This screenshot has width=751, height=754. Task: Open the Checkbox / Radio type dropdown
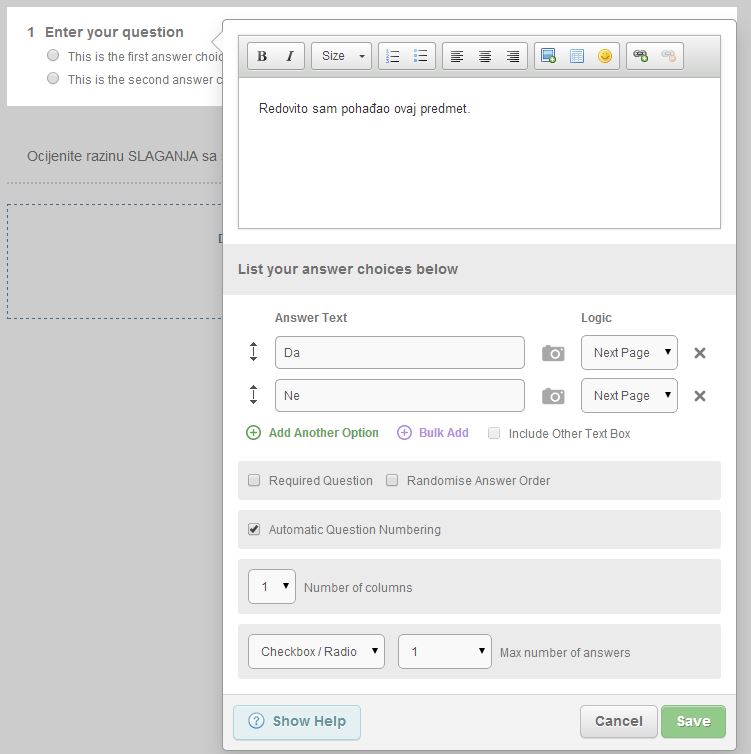point(316,652)
